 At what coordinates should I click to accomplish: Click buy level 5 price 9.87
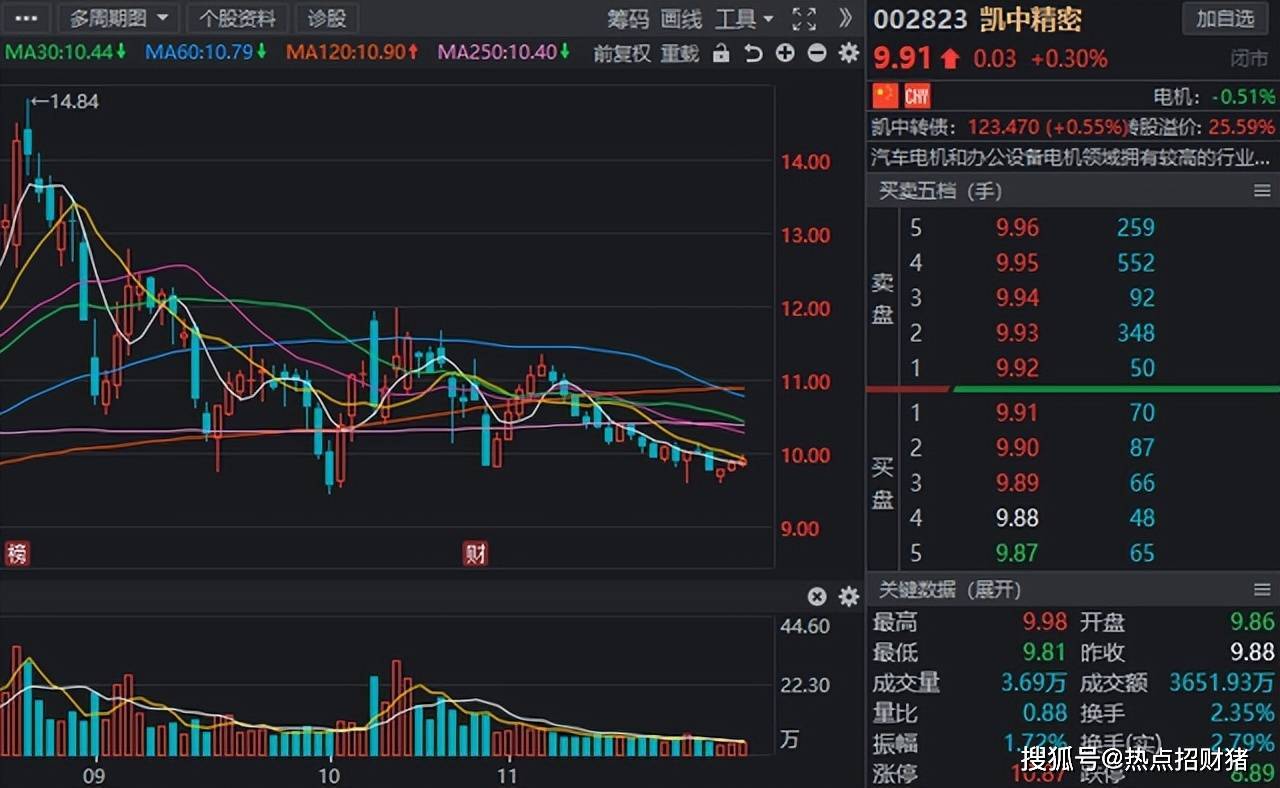click(x=1017, y=553)
